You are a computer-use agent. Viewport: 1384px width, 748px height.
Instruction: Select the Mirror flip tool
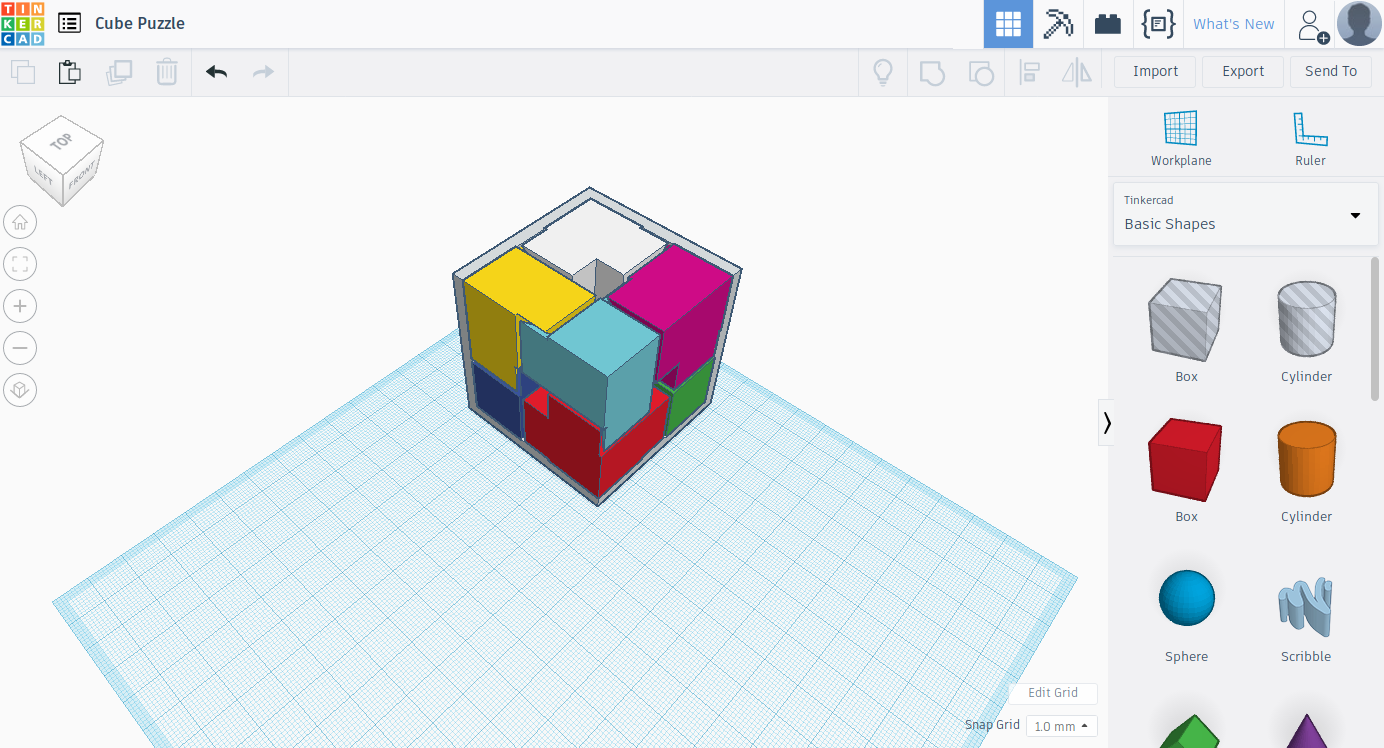coord(1077,72)
